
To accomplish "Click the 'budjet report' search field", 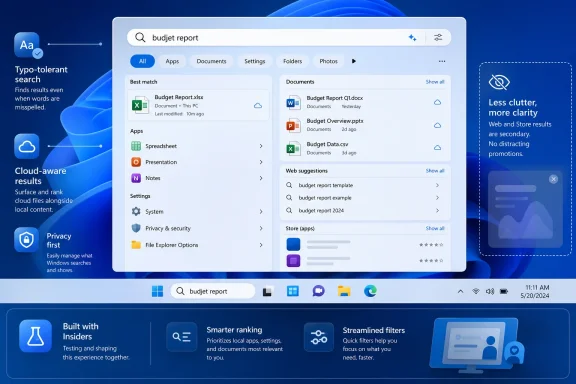I will 289,37.
